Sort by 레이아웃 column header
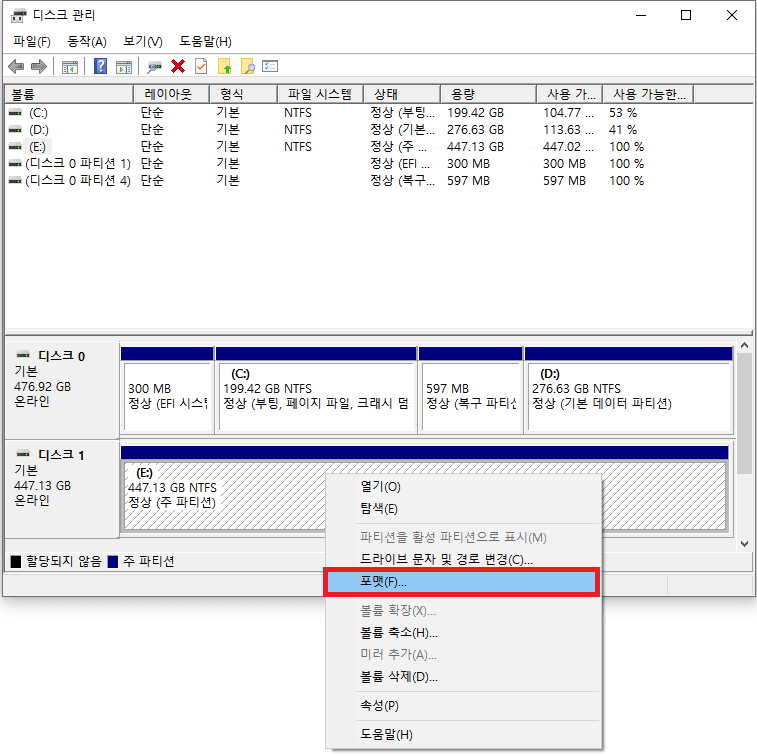757x756 pixels. pyautogui.click(x=171, y=94)
